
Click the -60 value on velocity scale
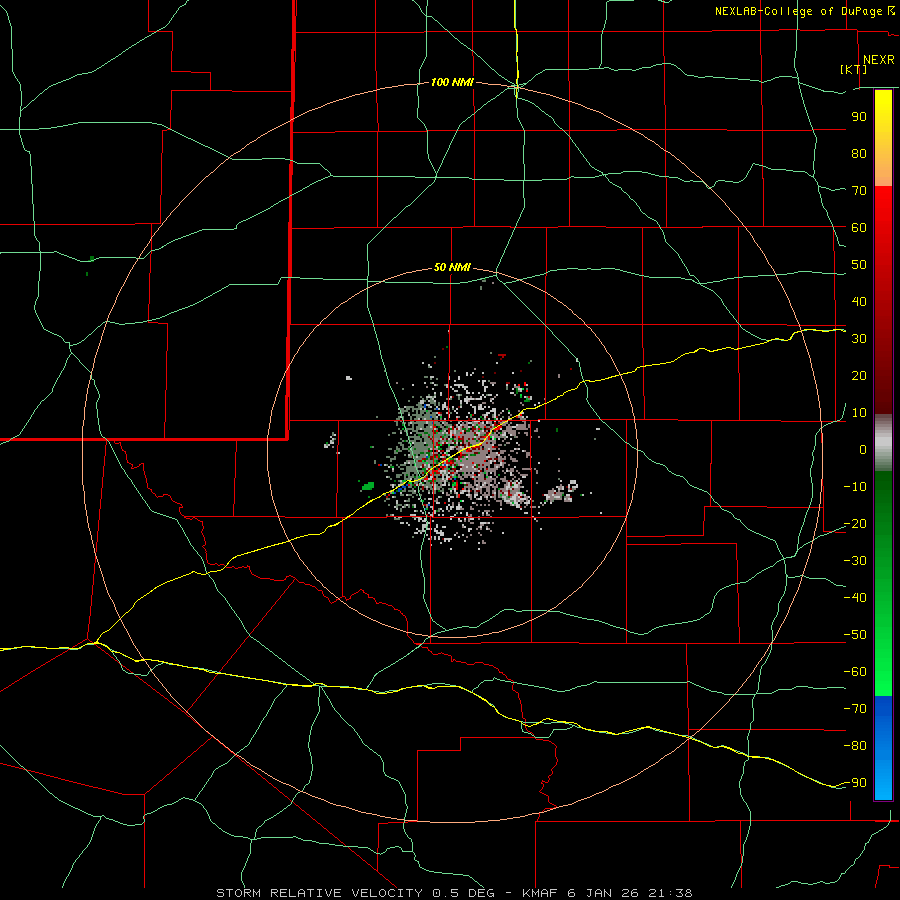(855, 672)
